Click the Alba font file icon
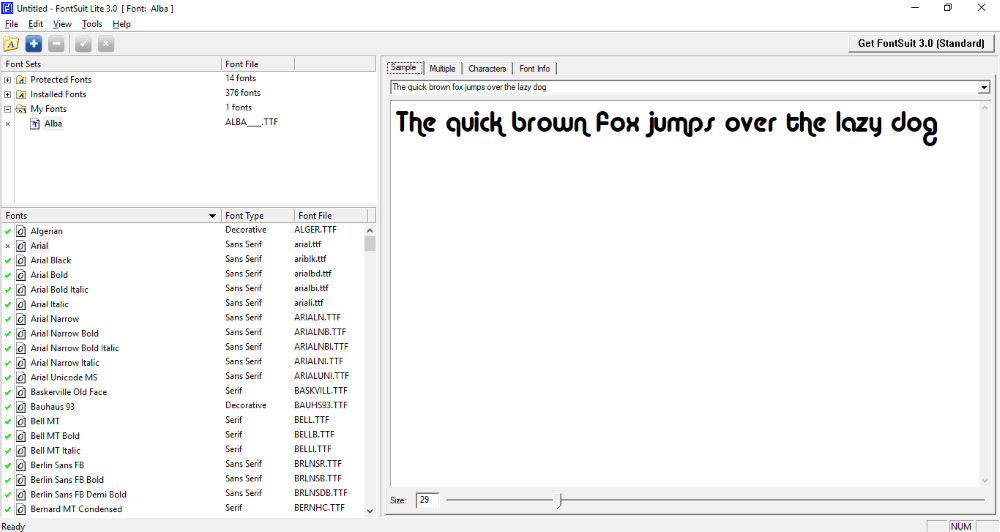This screenshot has height=532, width=1000. [x=35, y=124]
